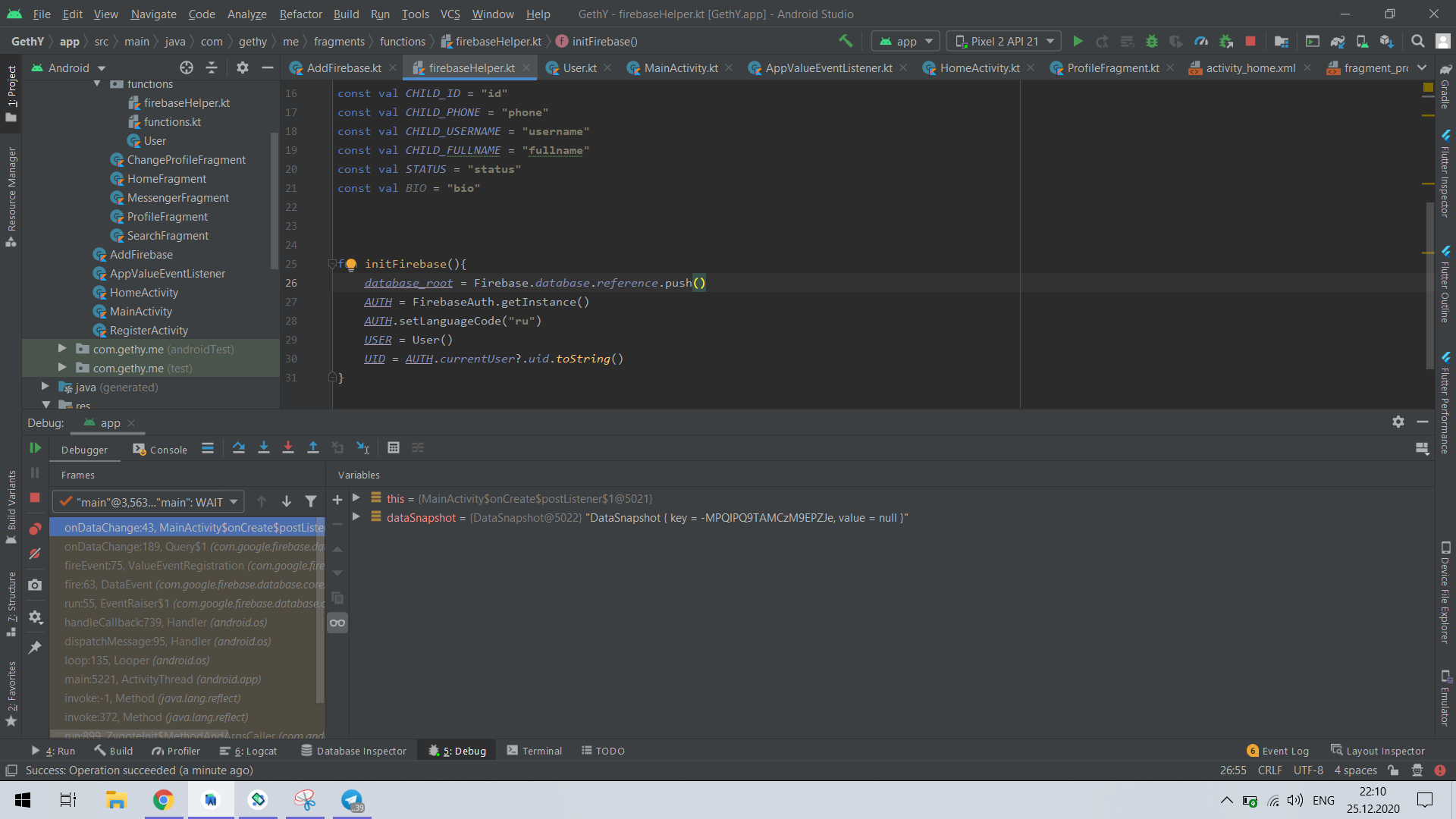
Task: Open the Logcat tool window
Action: (x=248, y=751)
